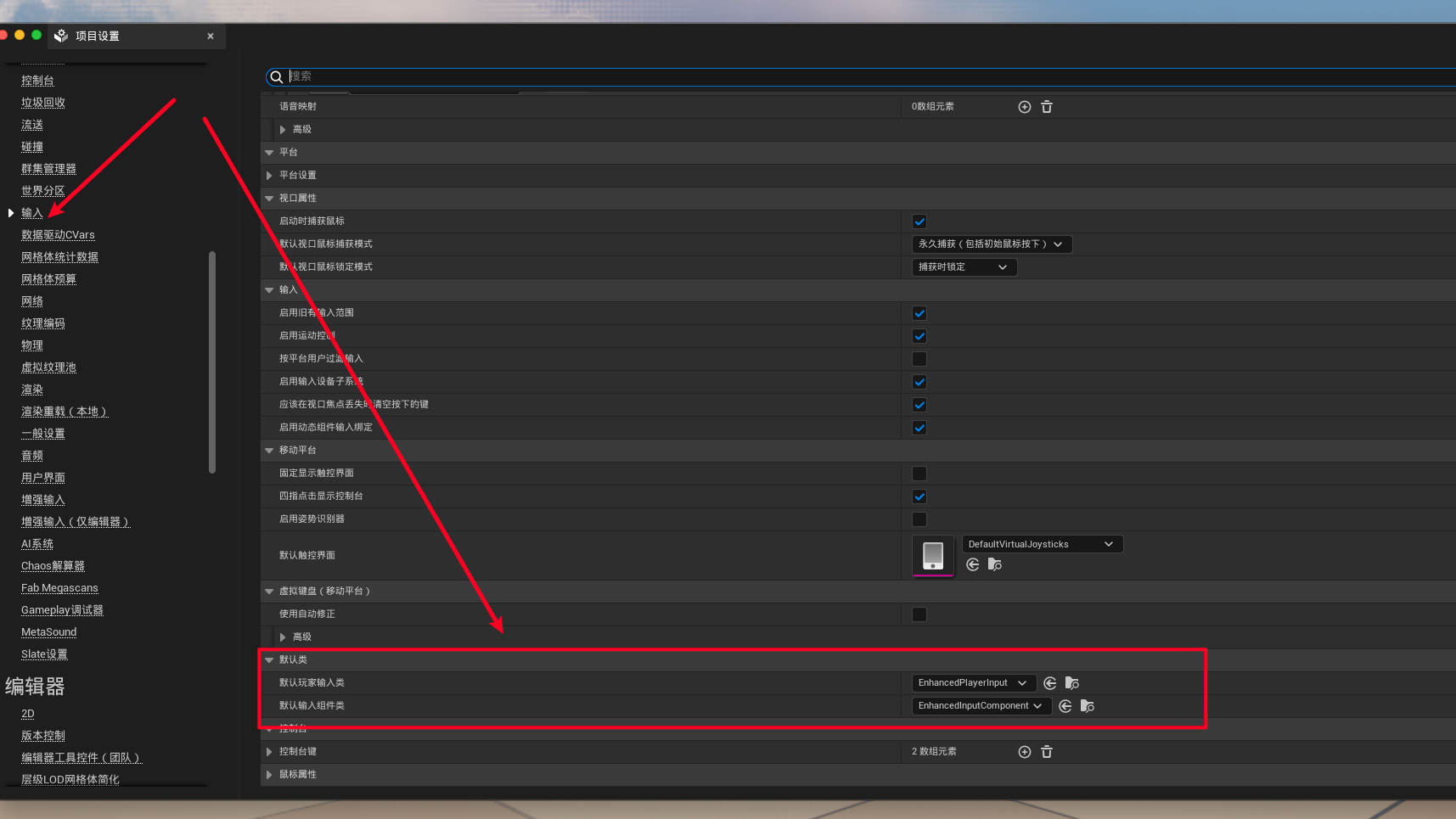
Task: Open 增强输入 settings in sidebar
Action: [x=43, y=500]
